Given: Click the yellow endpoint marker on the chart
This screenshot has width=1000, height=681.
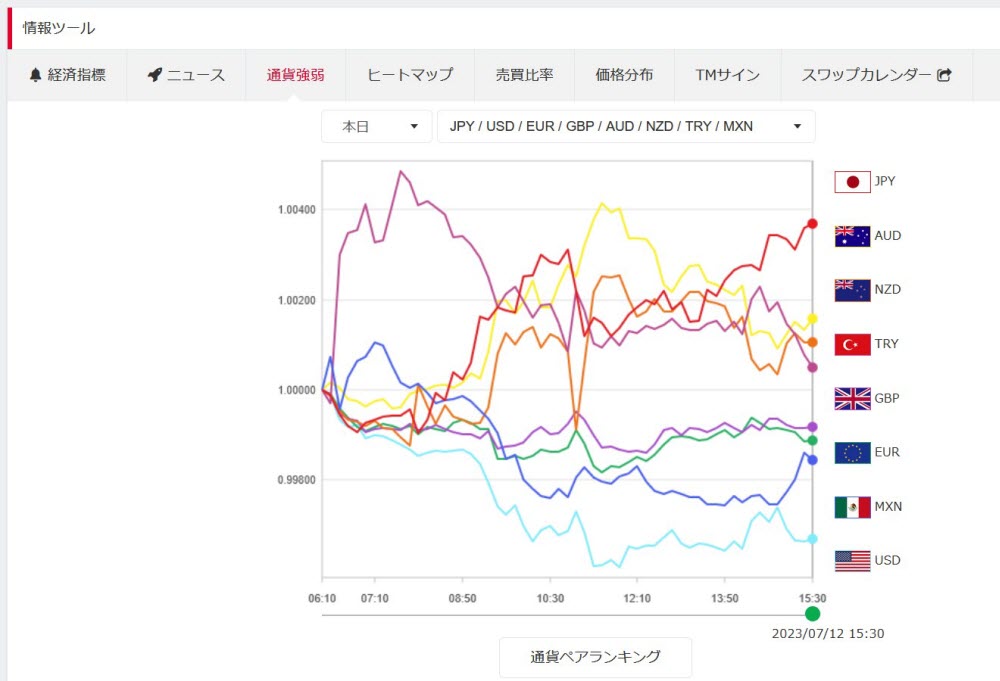Looking at the screenshot, I should (x=812, y=318).
